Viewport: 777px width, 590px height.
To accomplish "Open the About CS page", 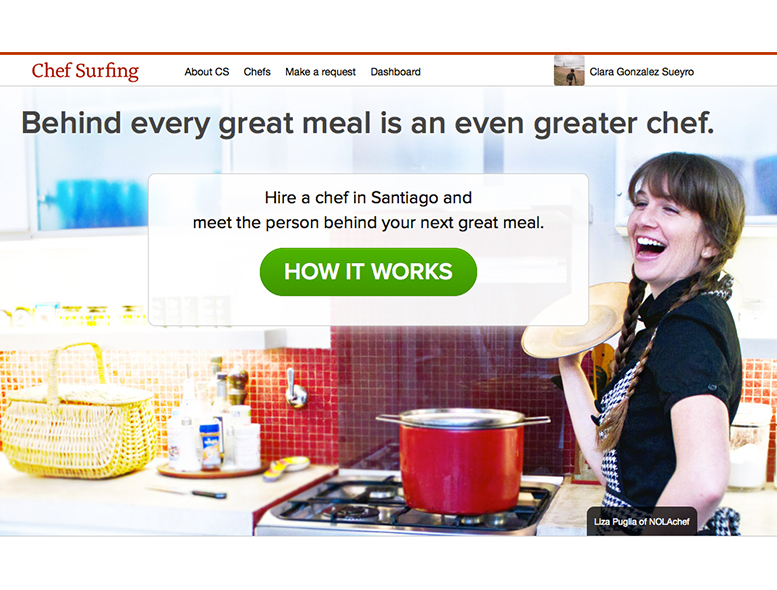I will click(207, 72).
